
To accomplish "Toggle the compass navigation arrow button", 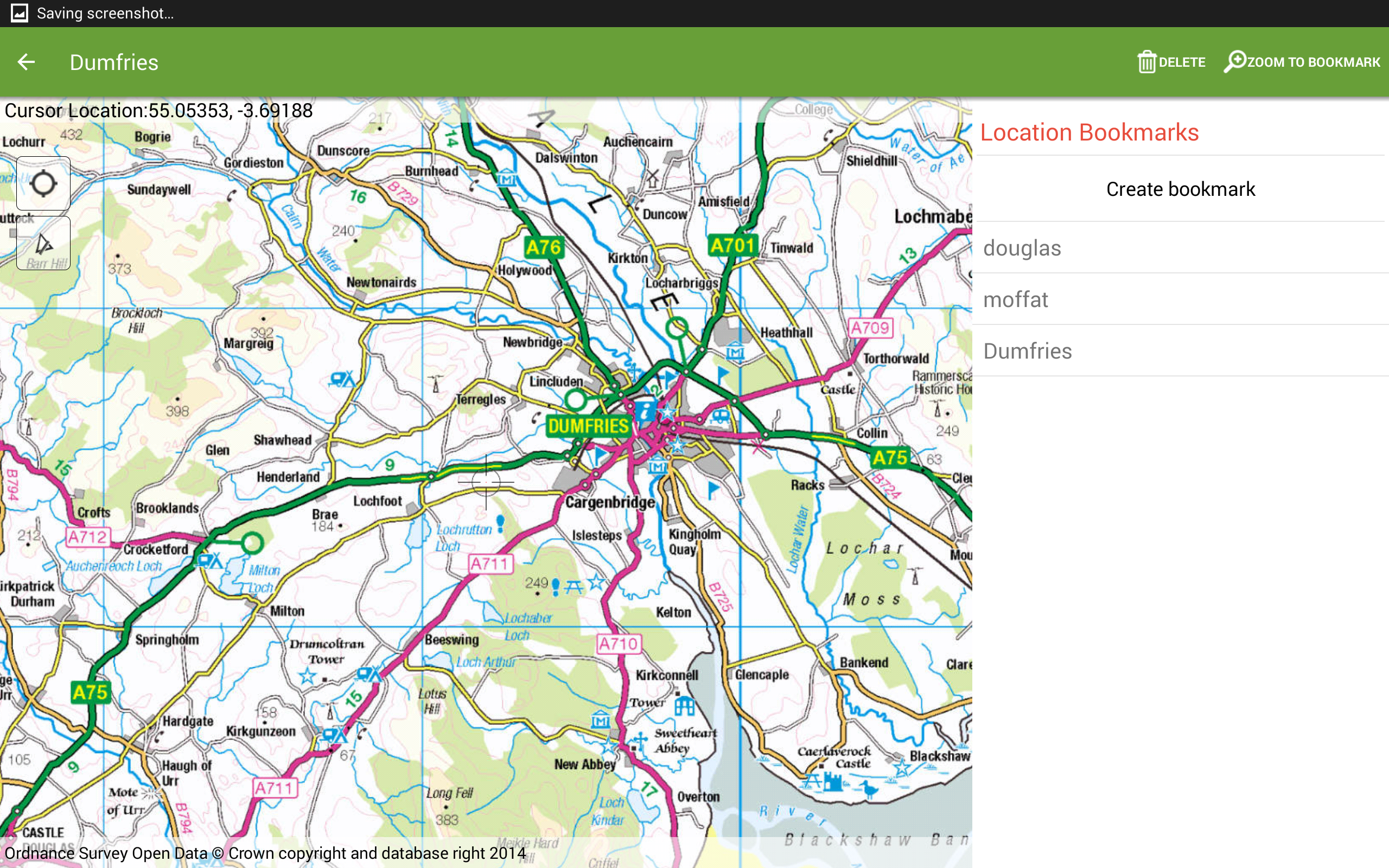I will point(43,244).
